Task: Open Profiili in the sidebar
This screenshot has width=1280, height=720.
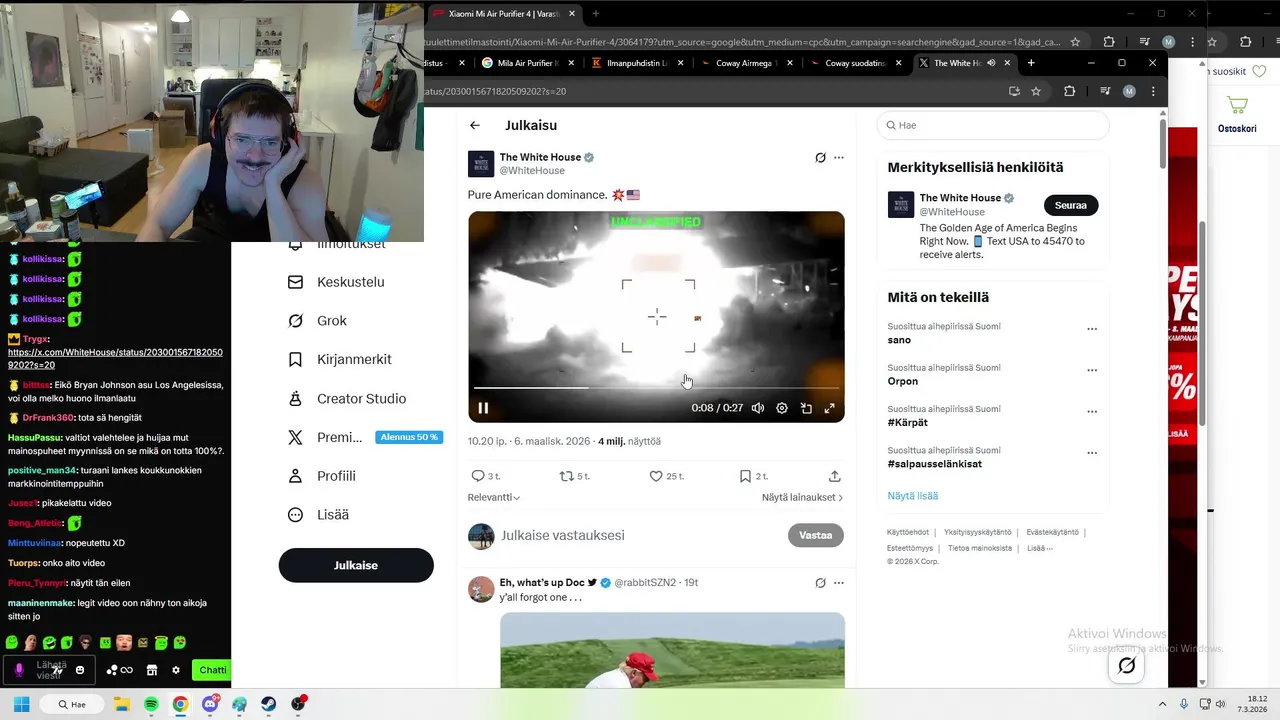Action: pyautogui.click(x=322, y=476)
